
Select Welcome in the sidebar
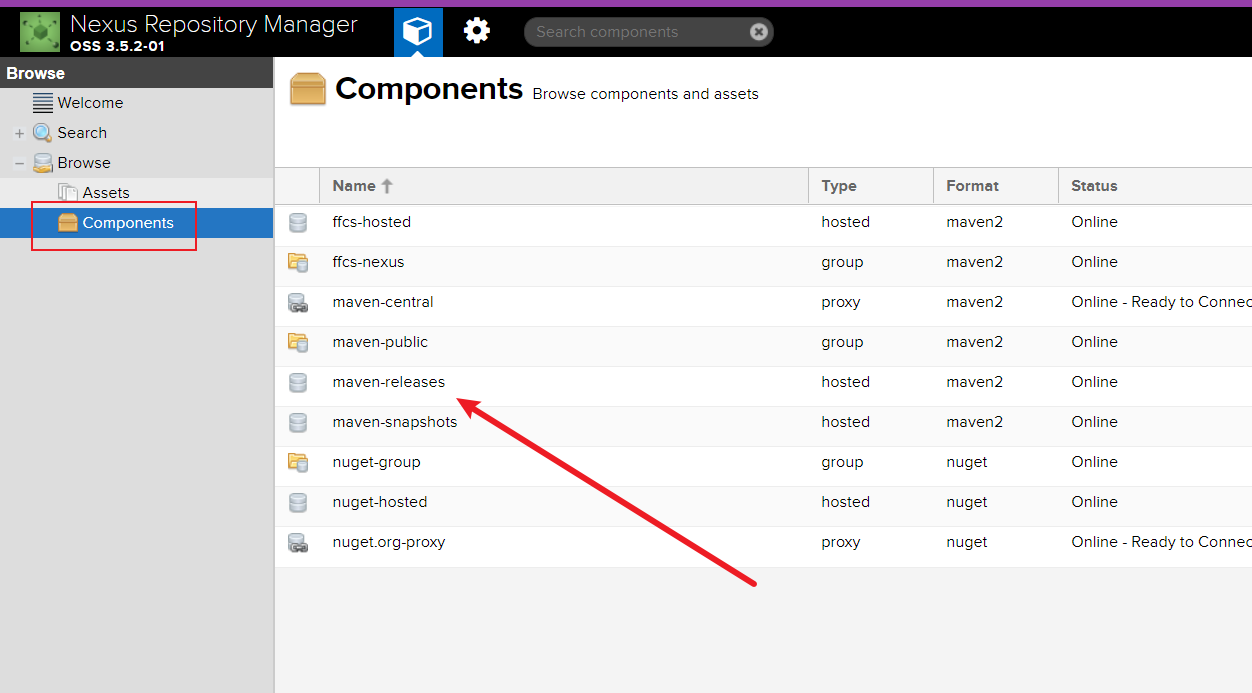(90, 103)
